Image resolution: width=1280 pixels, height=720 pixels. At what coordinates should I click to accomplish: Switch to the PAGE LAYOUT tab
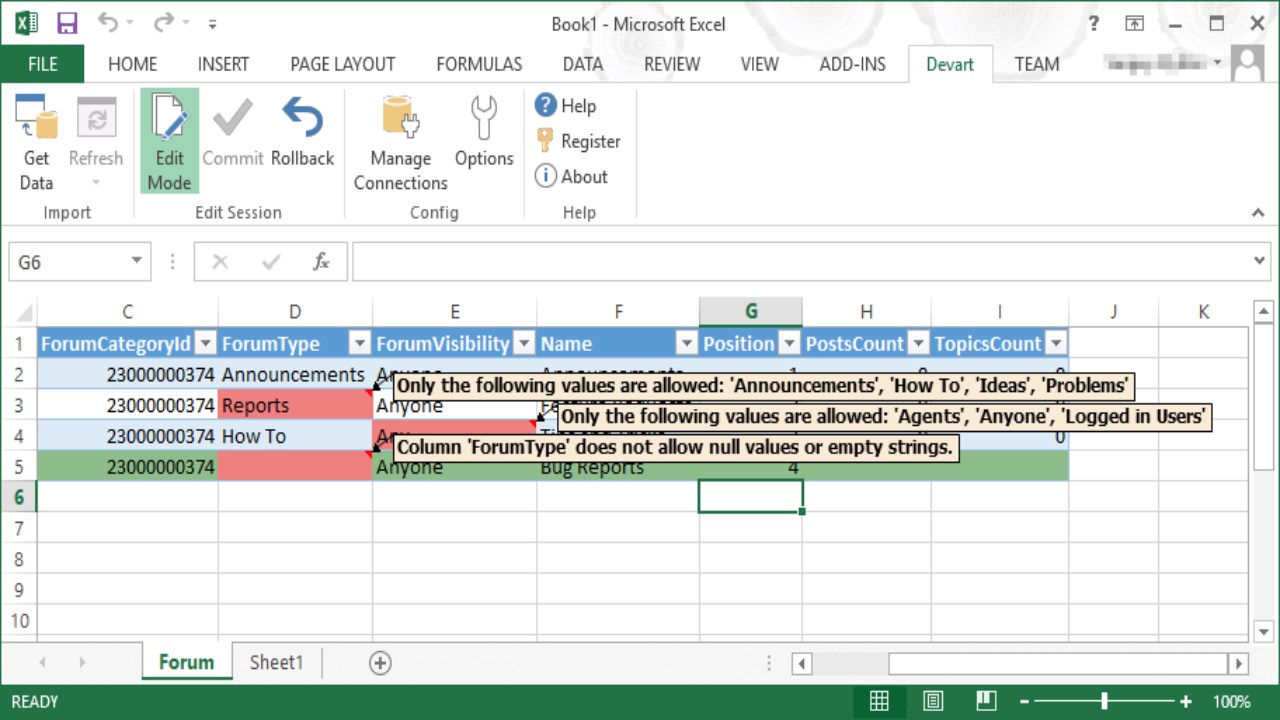343,64
